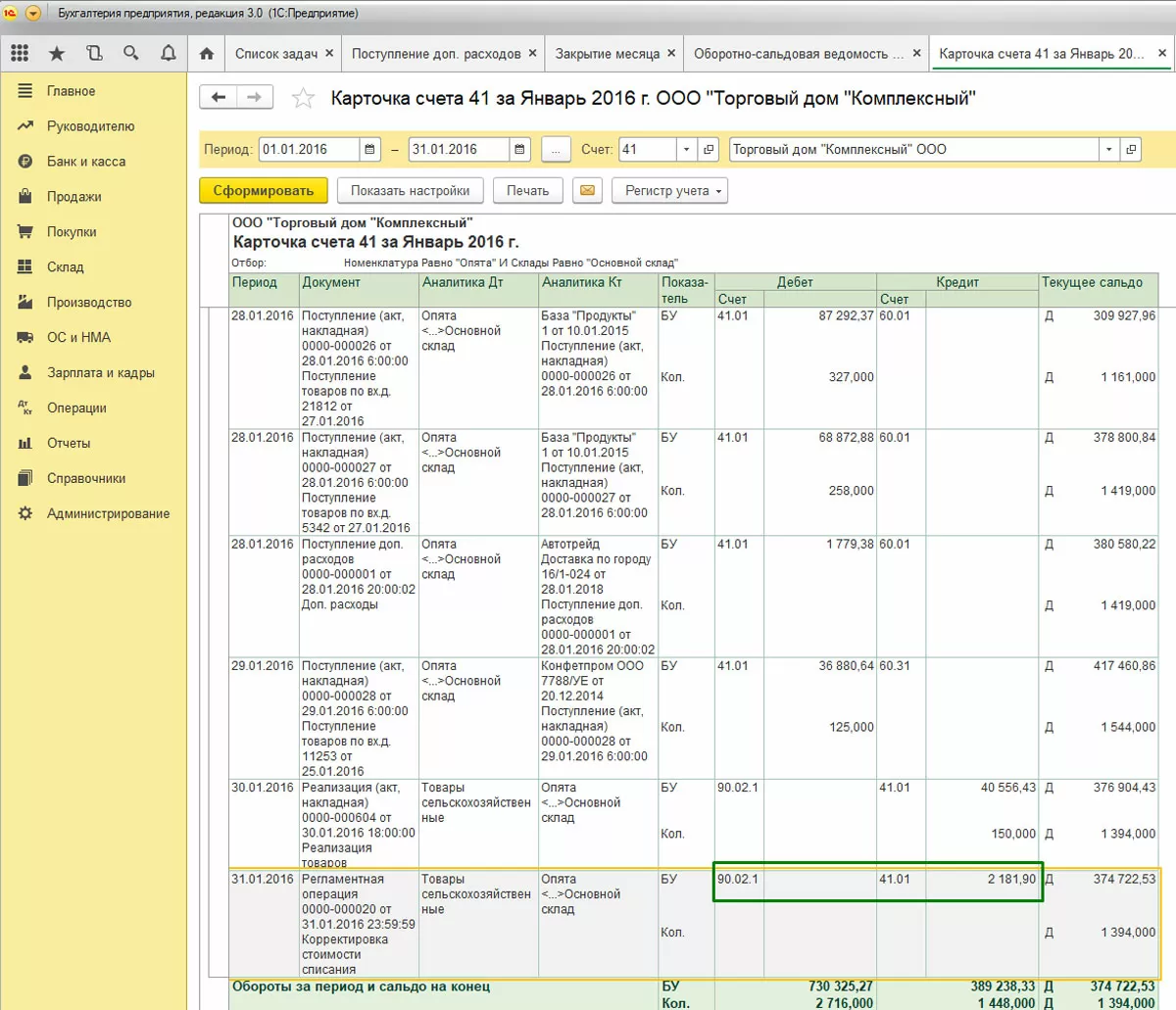Open notifications bell icon
1176x1010 pixels.
pyautogui.click(x=168, y=54)
